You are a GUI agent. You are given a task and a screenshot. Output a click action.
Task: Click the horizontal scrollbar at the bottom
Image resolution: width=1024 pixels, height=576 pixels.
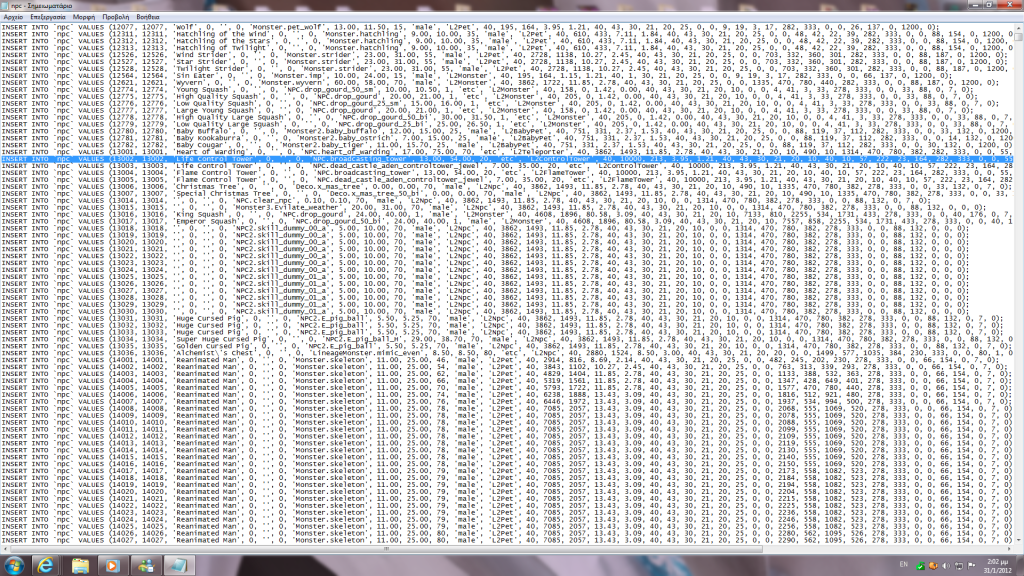point(500,550)
